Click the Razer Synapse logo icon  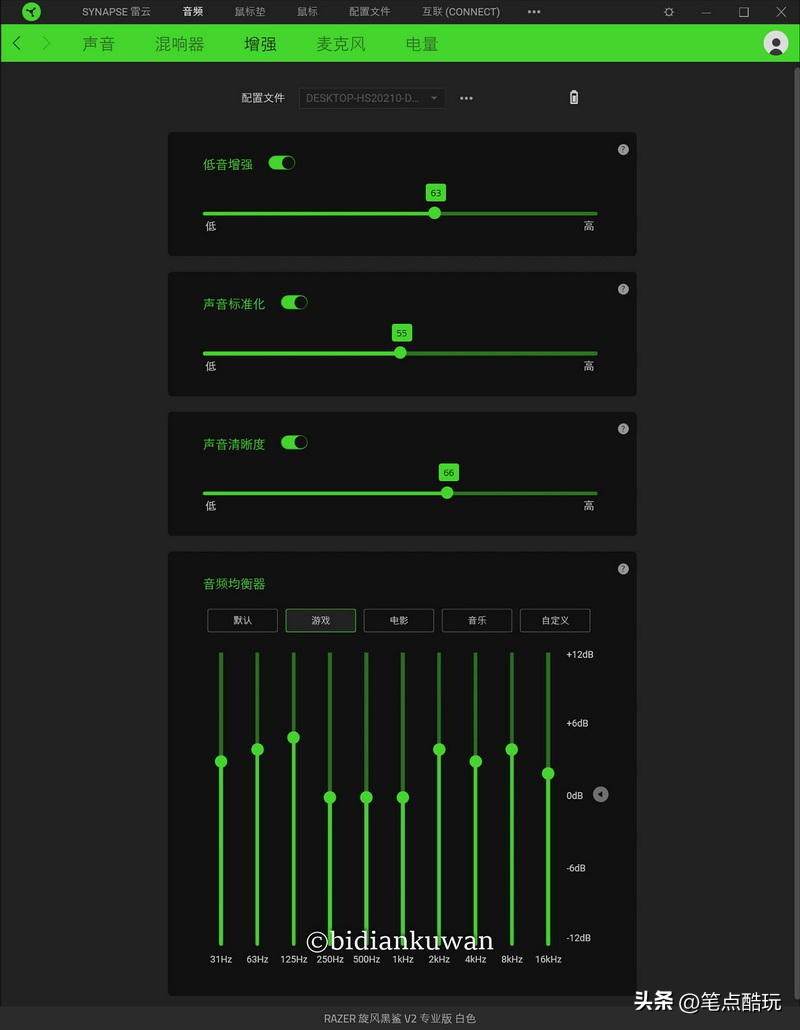pyautogui.click(x=31, y=11)
